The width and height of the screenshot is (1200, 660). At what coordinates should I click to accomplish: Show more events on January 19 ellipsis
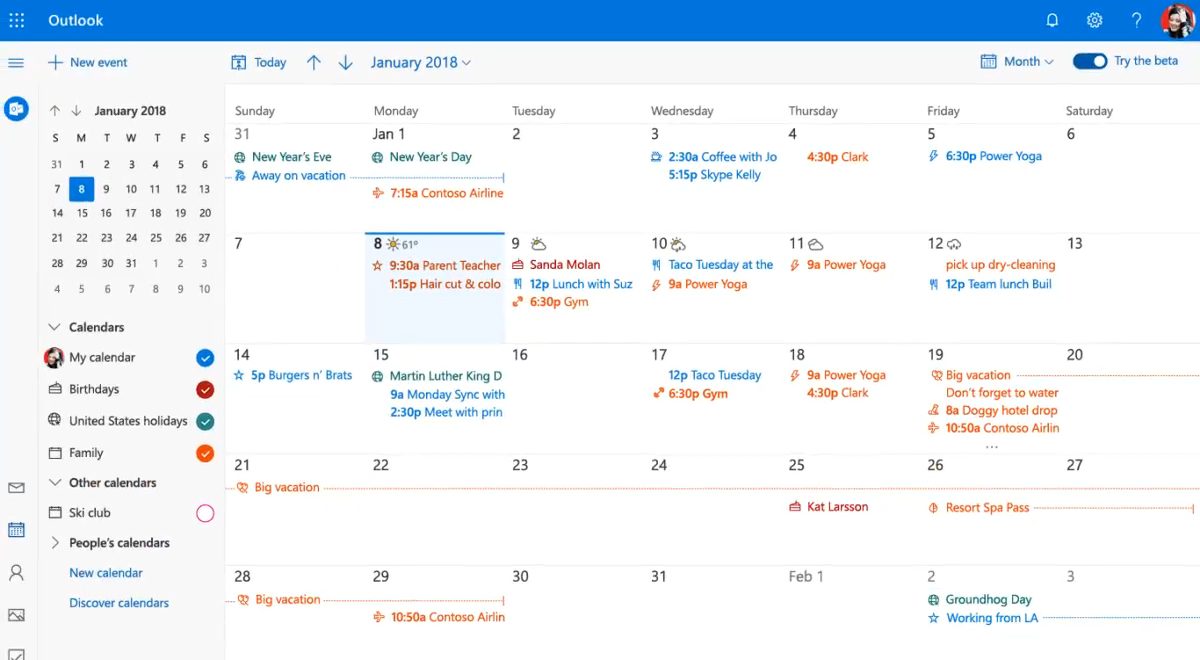coord(992,445)
